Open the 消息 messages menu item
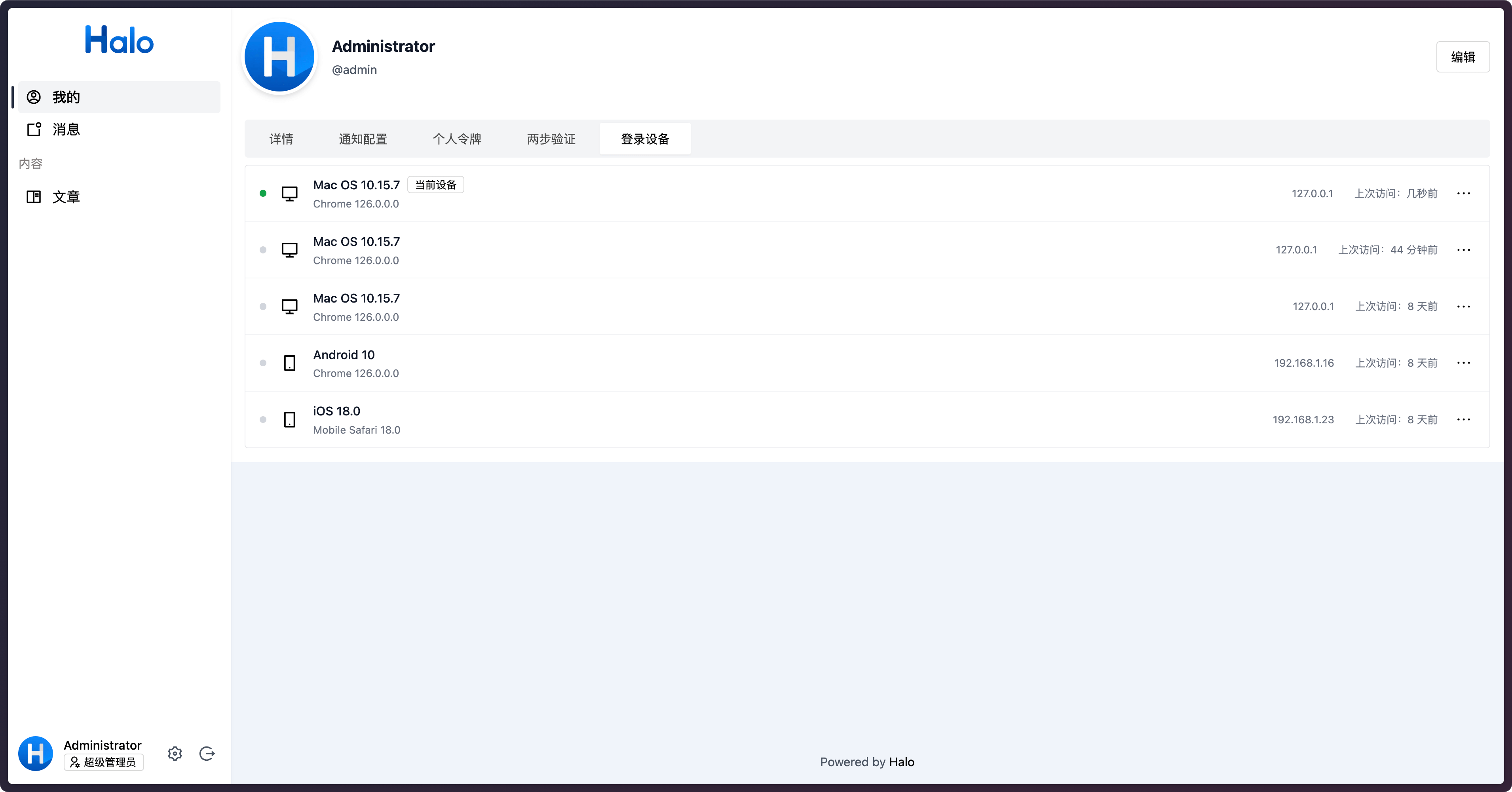 pos(66,130)
